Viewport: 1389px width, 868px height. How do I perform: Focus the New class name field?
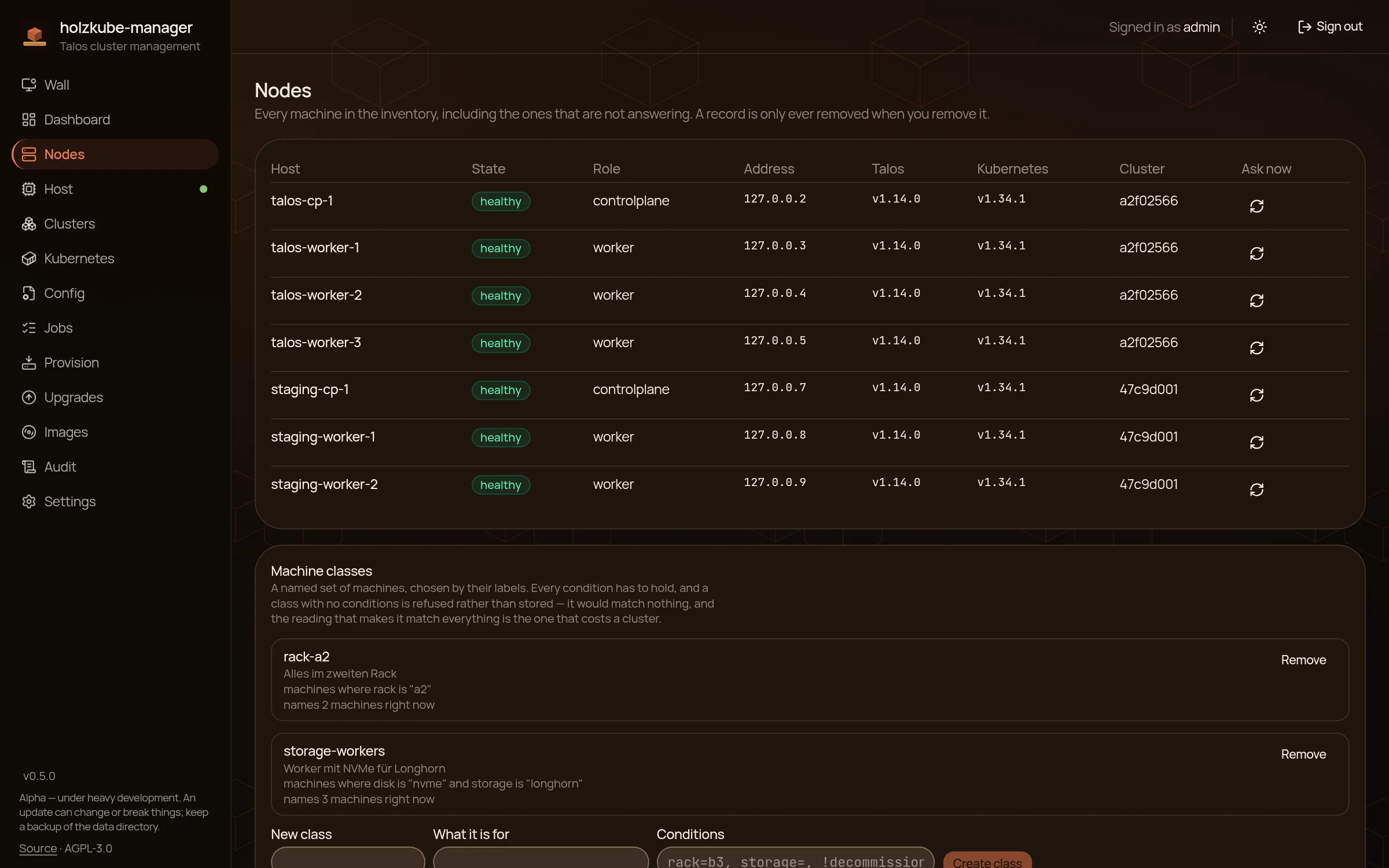coord(348,858)
